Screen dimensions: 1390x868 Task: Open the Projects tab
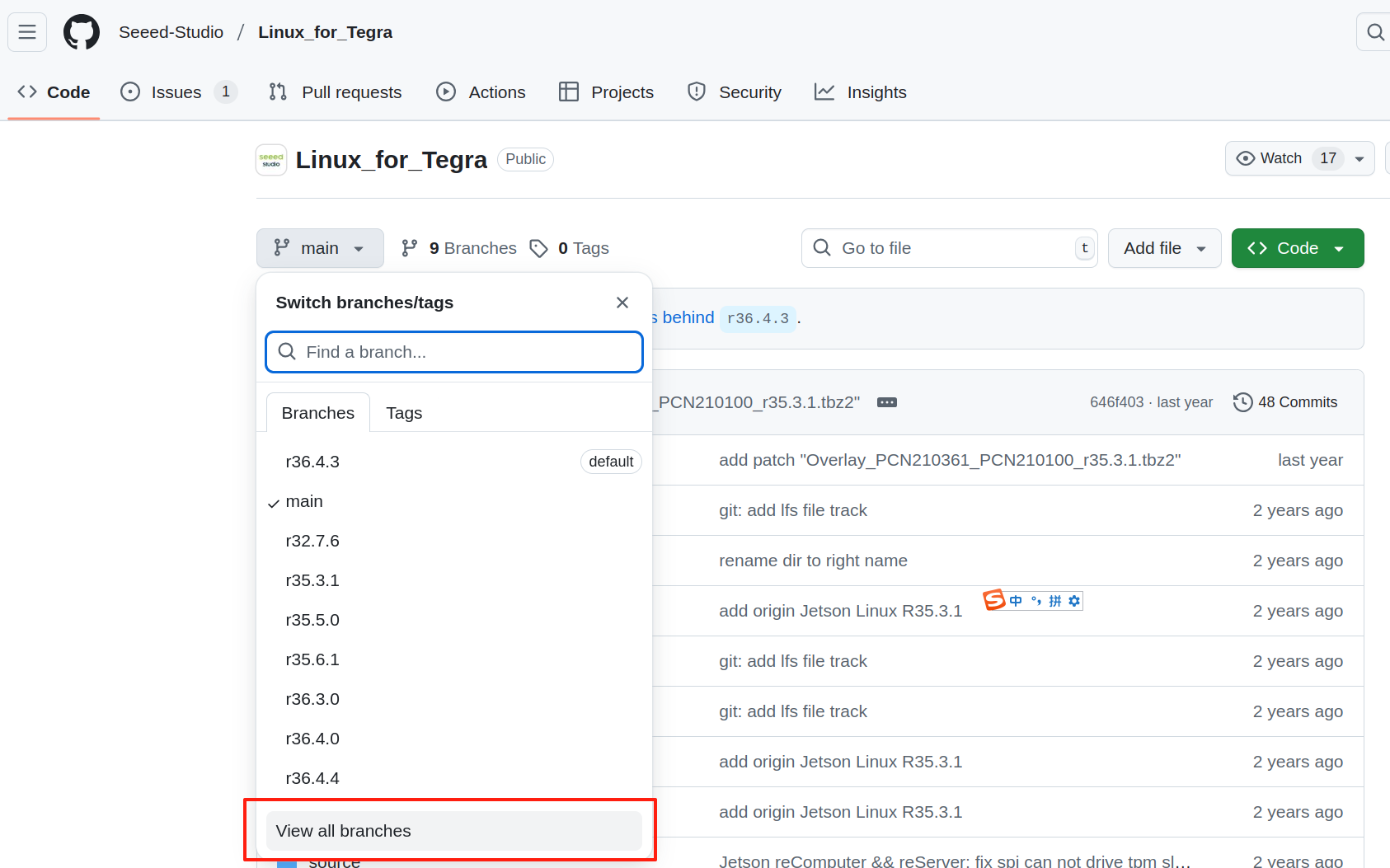(606, 92)
